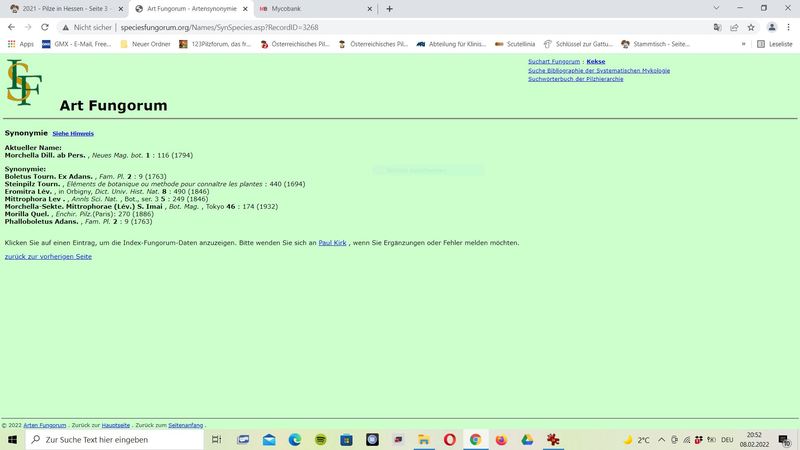Screen dimensions: 800x450
Task: Open Microsoft Store from taskbar
Action: [346, 440]
